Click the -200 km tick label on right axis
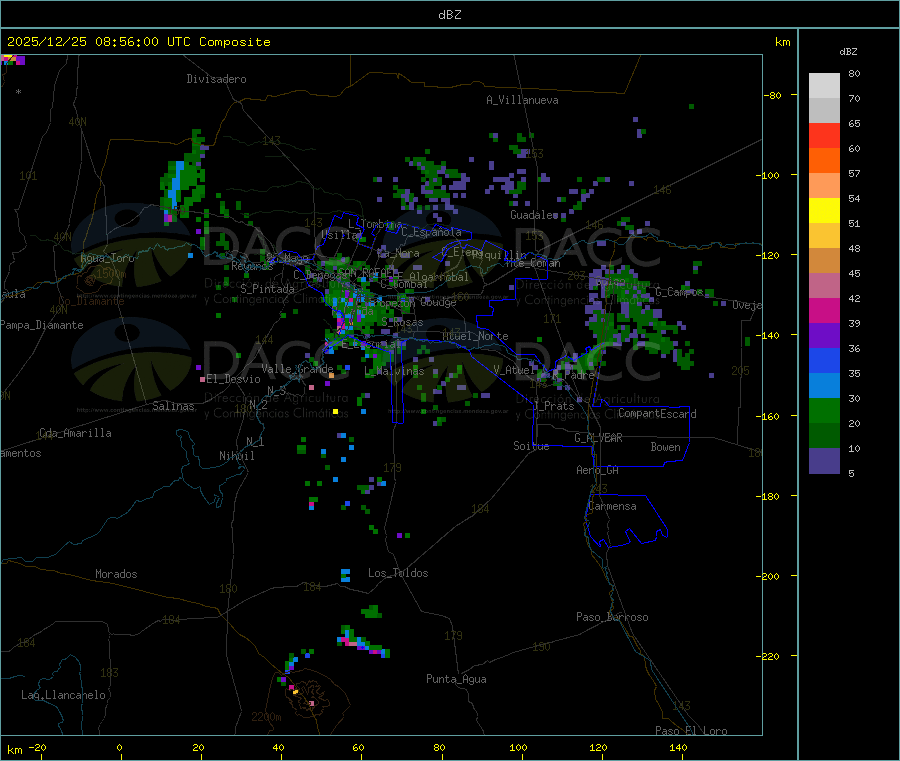Image resolution: width=900 pixels, height=761 pixels. click(768, 576)
